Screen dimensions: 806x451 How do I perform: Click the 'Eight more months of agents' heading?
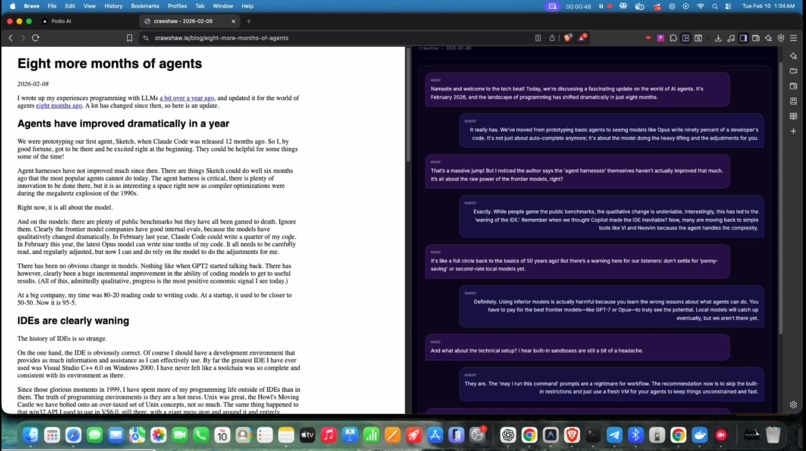click(x=109, y=64)
